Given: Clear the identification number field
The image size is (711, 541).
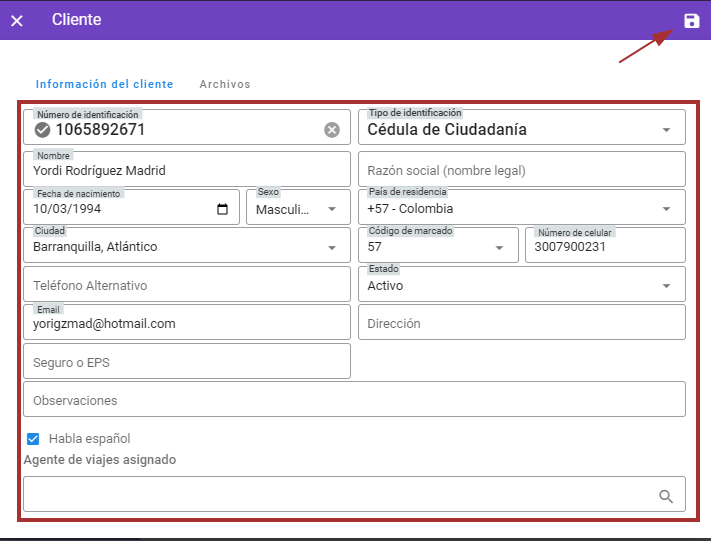Looking at the screenshot, I should point(332,130).
